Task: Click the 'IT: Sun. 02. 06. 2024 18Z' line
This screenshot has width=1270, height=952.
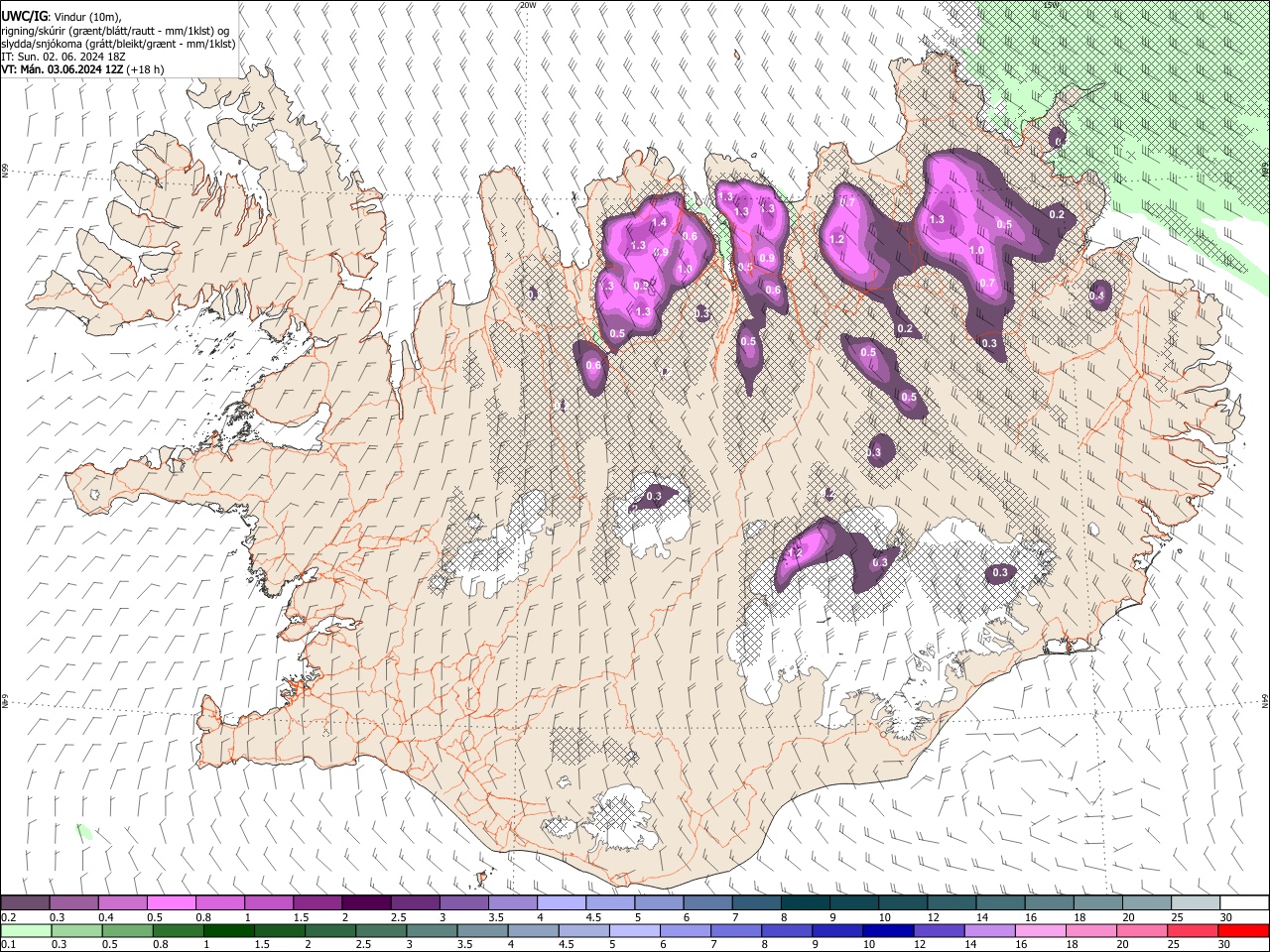Action: (63, 58)
